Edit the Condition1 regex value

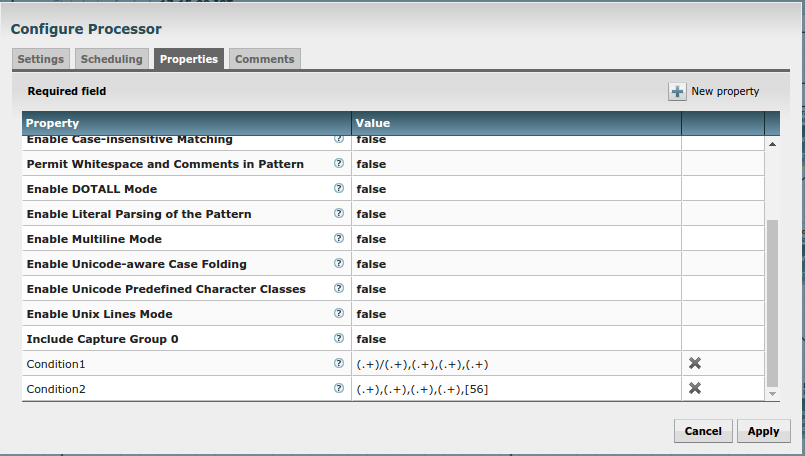[515, 364]
